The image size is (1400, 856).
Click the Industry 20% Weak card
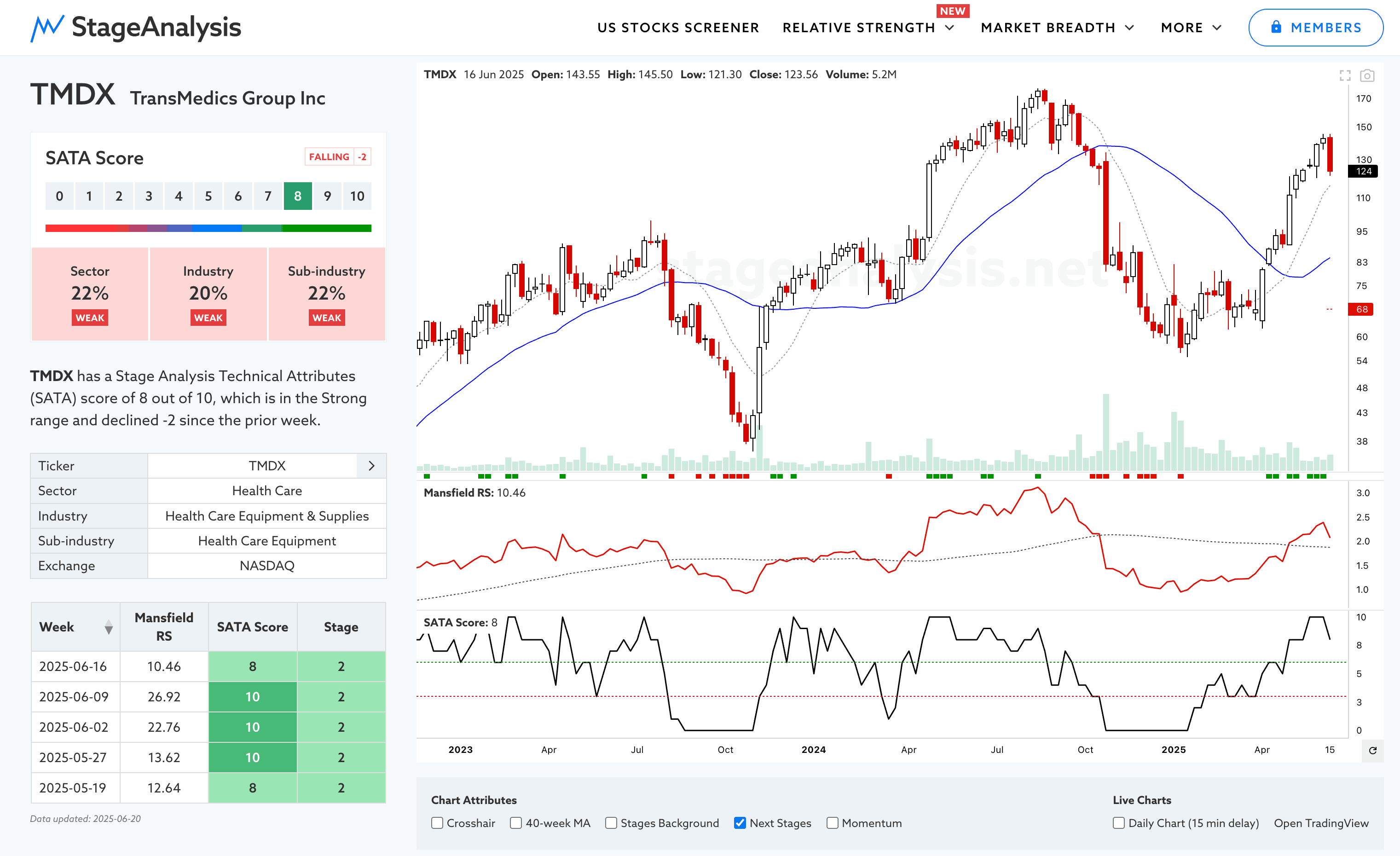[208, 294]
